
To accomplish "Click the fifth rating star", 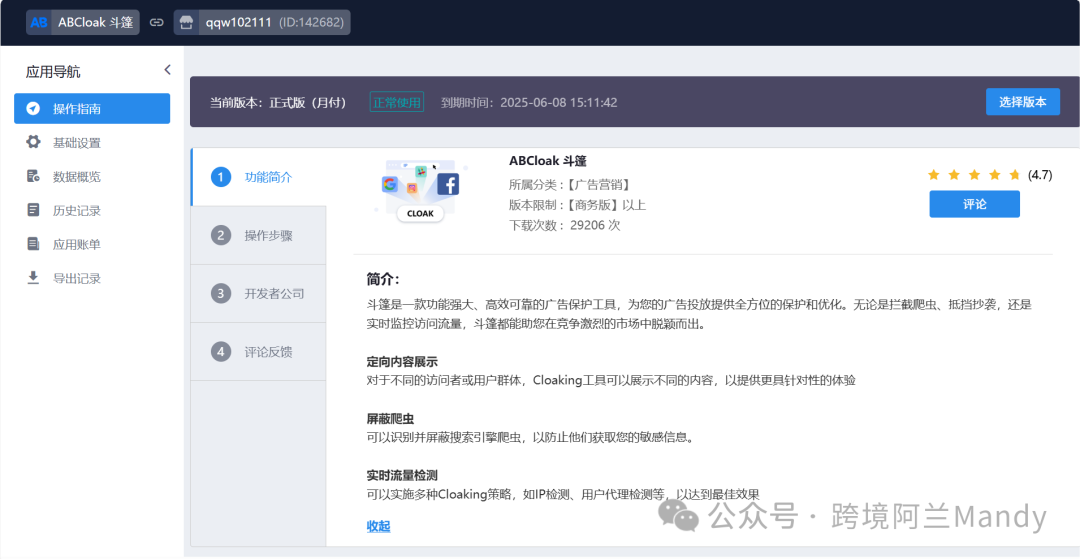I will coord(1015,174).
